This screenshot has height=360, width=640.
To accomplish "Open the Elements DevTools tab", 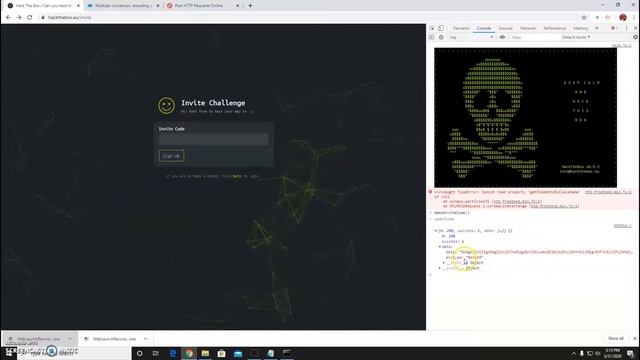I will pos(461,28).
